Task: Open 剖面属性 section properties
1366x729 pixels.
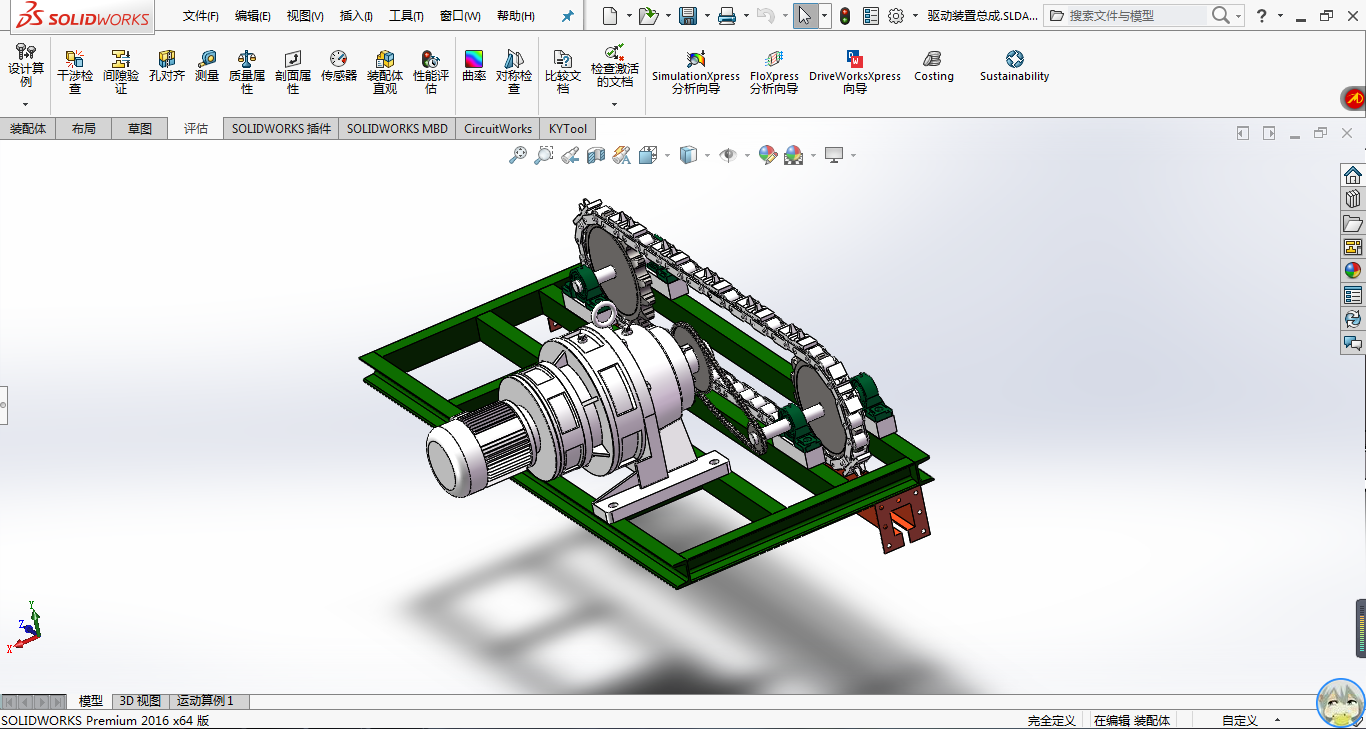Action: coord(293,72)
